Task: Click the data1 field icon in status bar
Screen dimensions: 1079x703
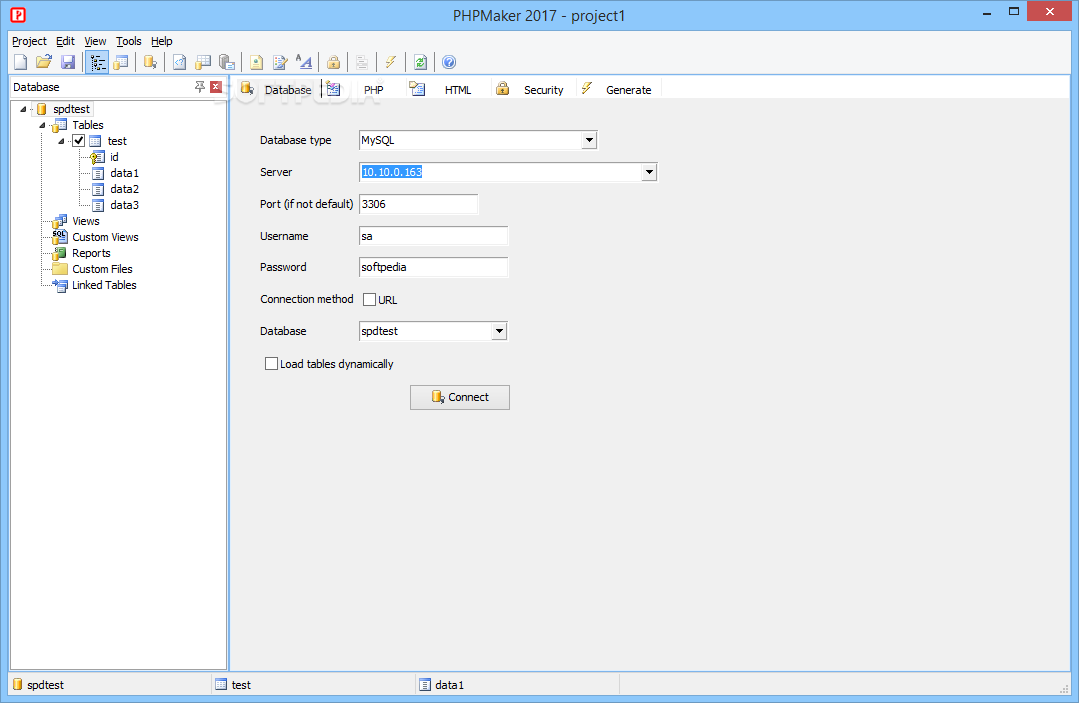Action: (425, 684)
